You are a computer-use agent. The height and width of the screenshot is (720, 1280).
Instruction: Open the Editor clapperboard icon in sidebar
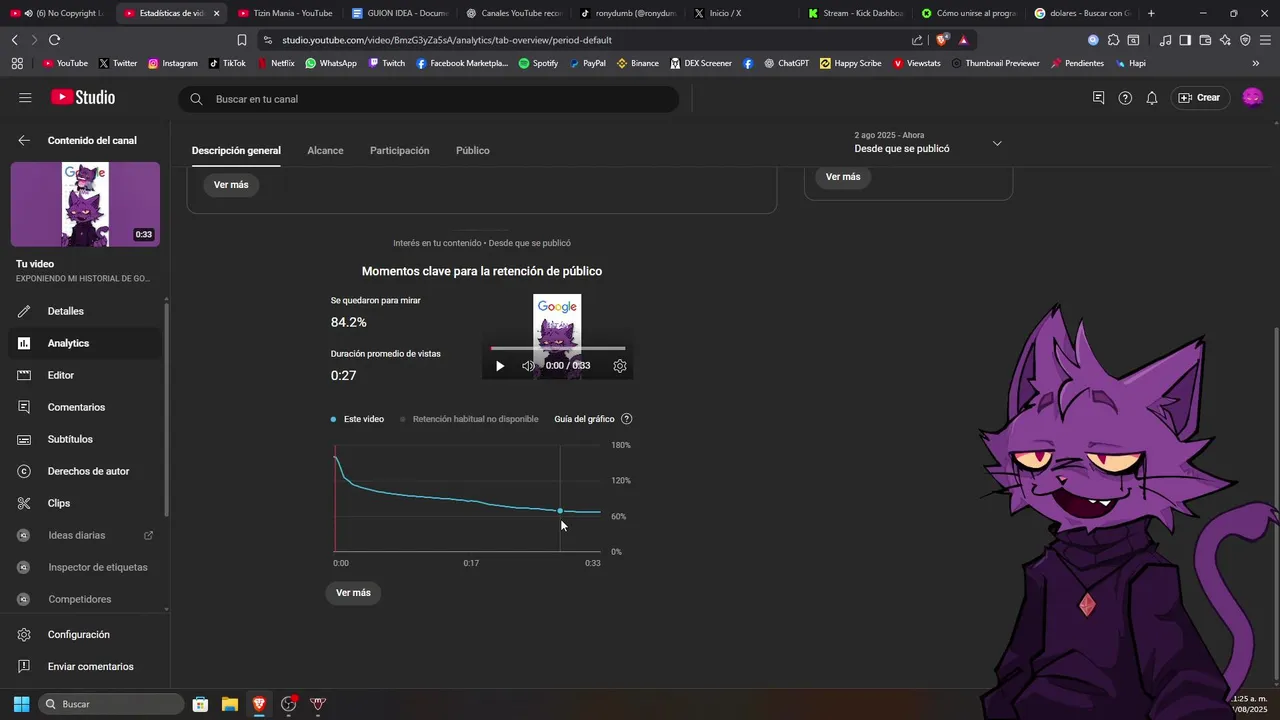tap(25, 375)
